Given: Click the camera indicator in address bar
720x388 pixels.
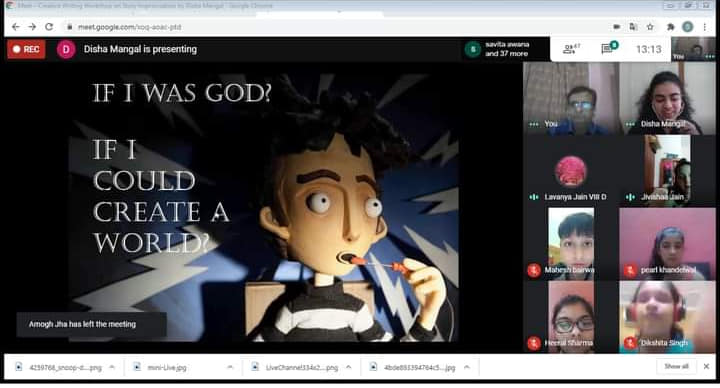Looking at the screenshot, I should [x=617, y=27].
